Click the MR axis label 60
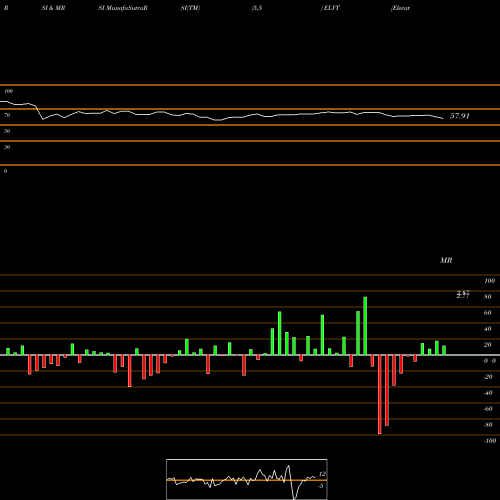Screen dimensions: 500x500 (488, 313)
